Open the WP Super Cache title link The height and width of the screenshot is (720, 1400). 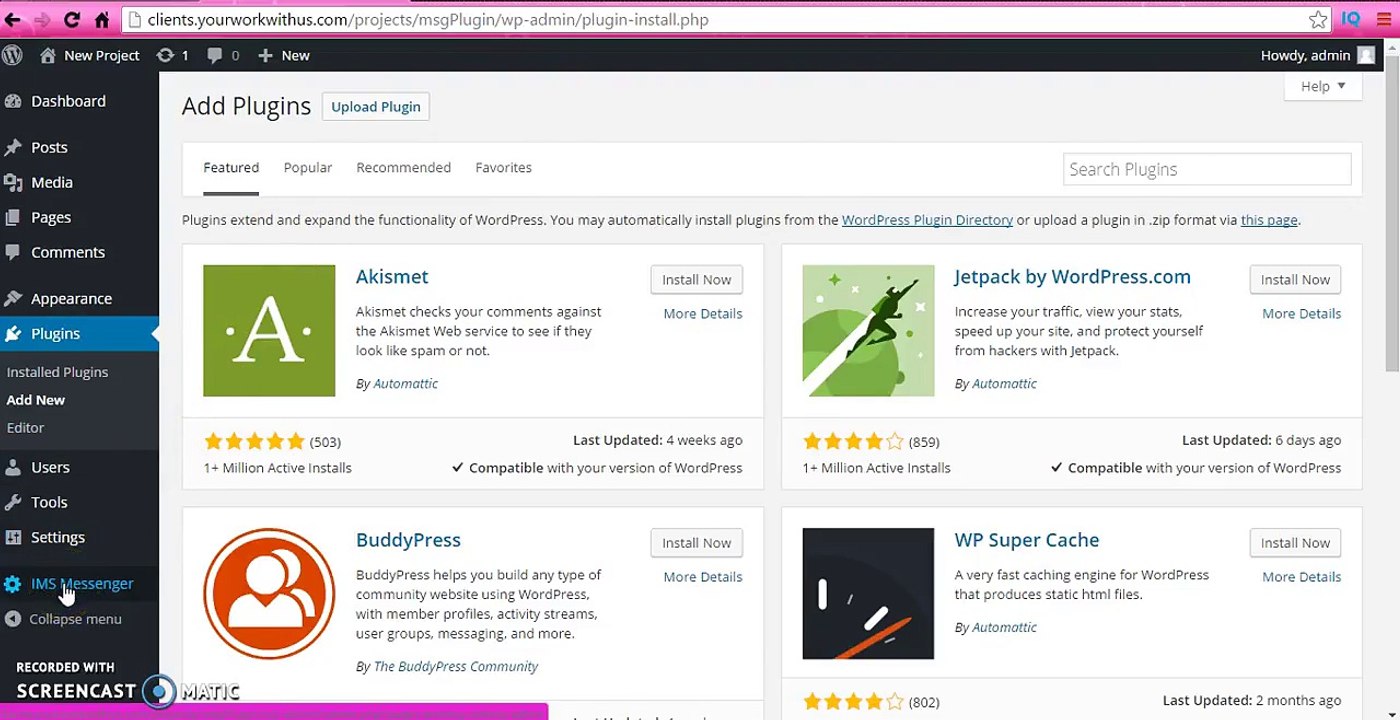[1027, 540]
